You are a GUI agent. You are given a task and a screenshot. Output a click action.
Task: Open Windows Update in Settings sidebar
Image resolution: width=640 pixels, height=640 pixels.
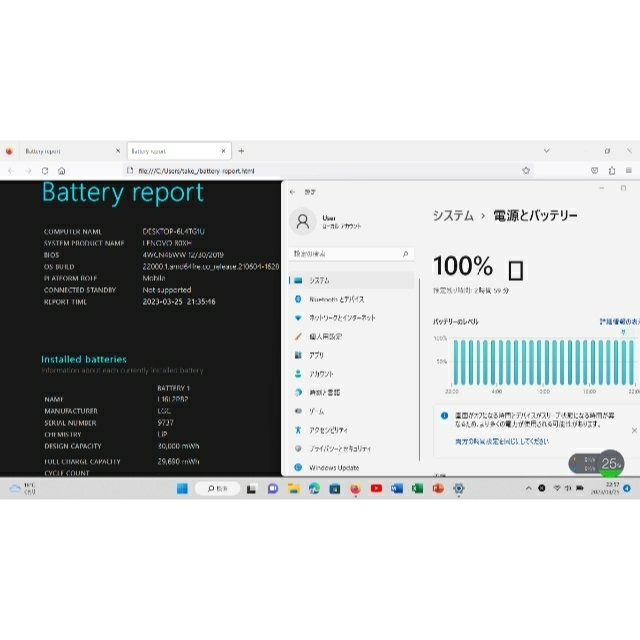point(352,467)
